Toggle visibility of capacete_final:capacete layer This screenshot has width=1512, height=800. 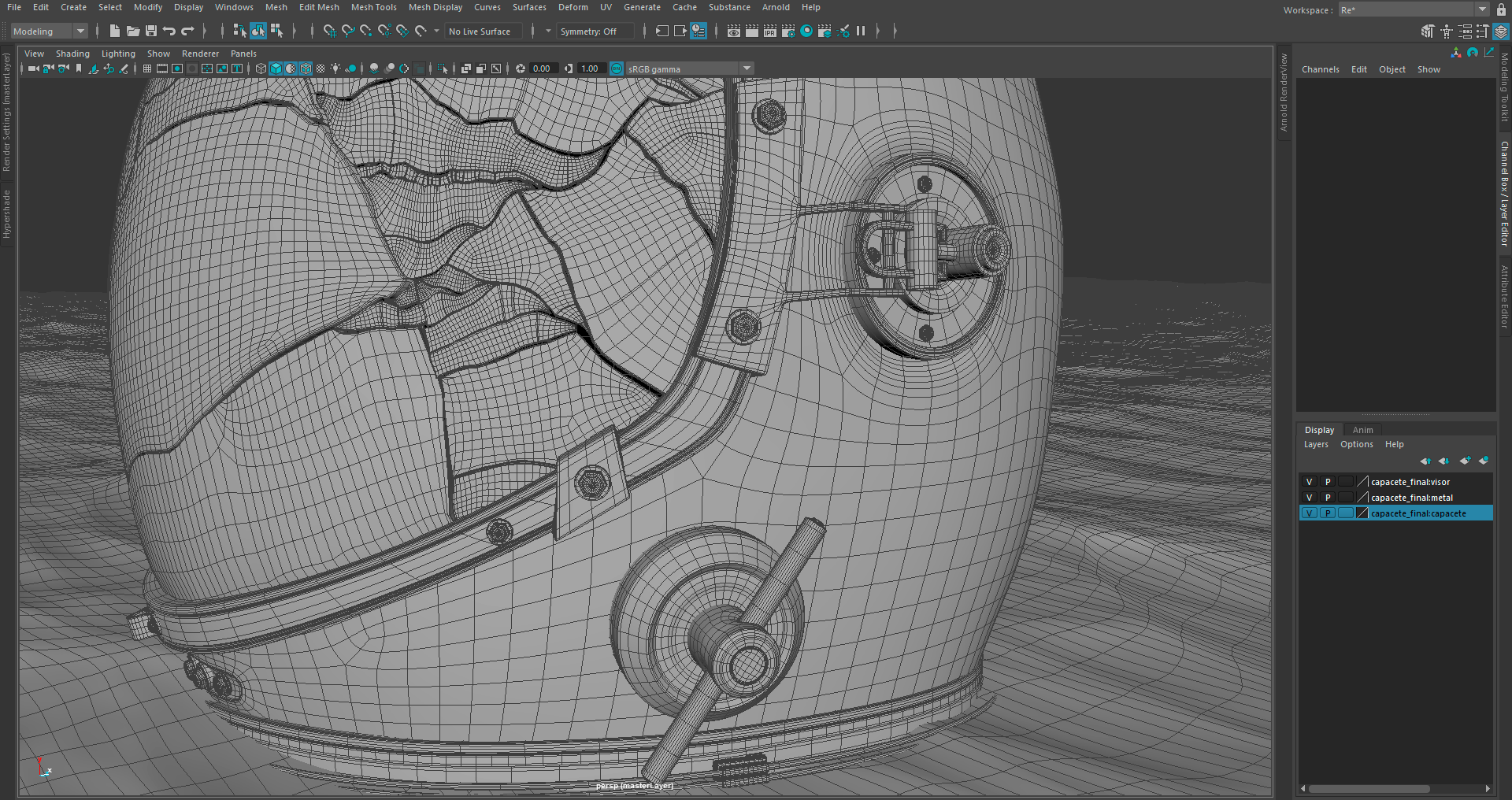click(x=1309, y=513)
